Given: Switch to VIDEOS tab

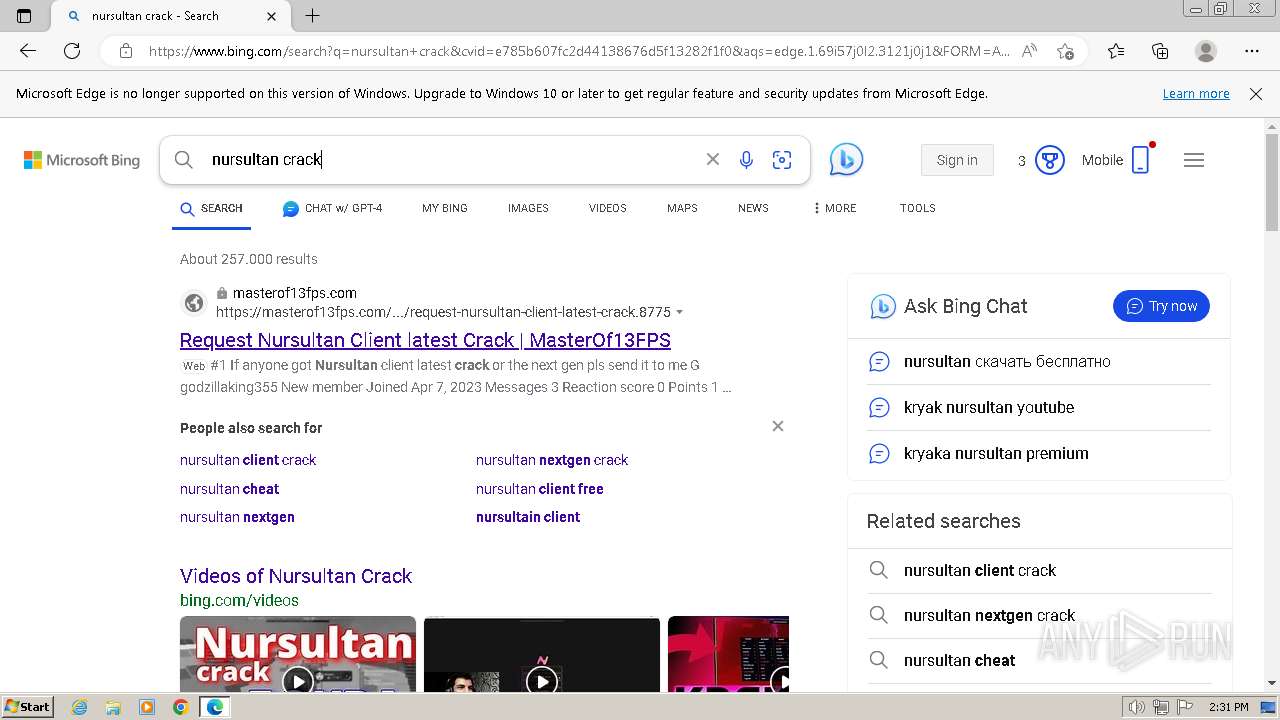Looking at the screenshot, I should tap(607, 209).
